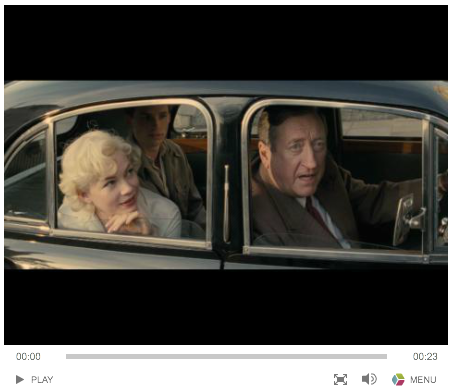Viewport: 453px width, 390px height.
Task: Open the MENU option
Action: pos(423,380)
